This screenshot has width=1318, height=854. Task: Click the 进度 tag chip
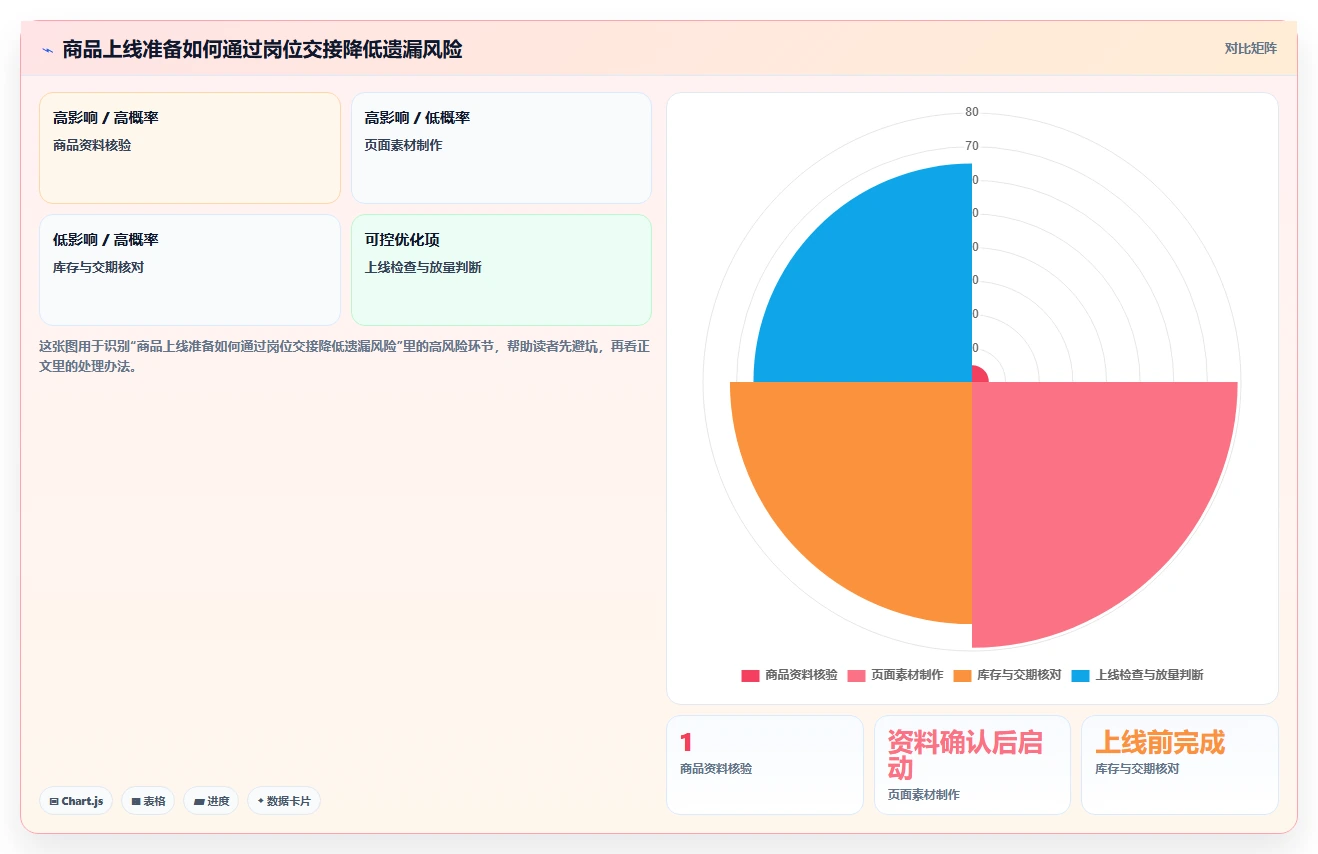point(211,801)
